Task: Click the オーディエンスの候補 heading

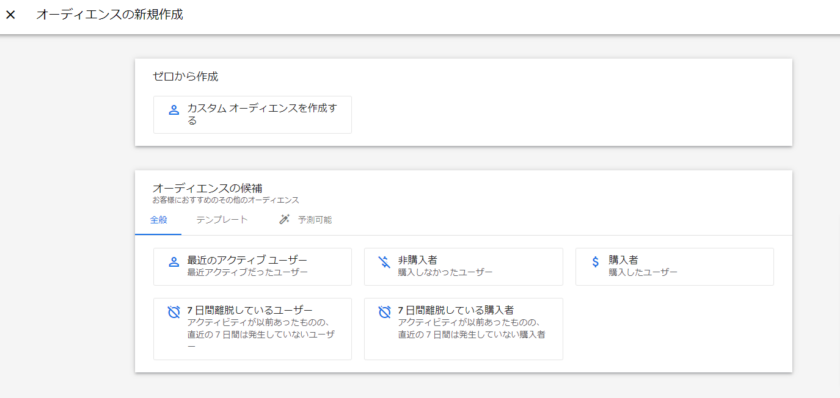Action: (207, 189)
